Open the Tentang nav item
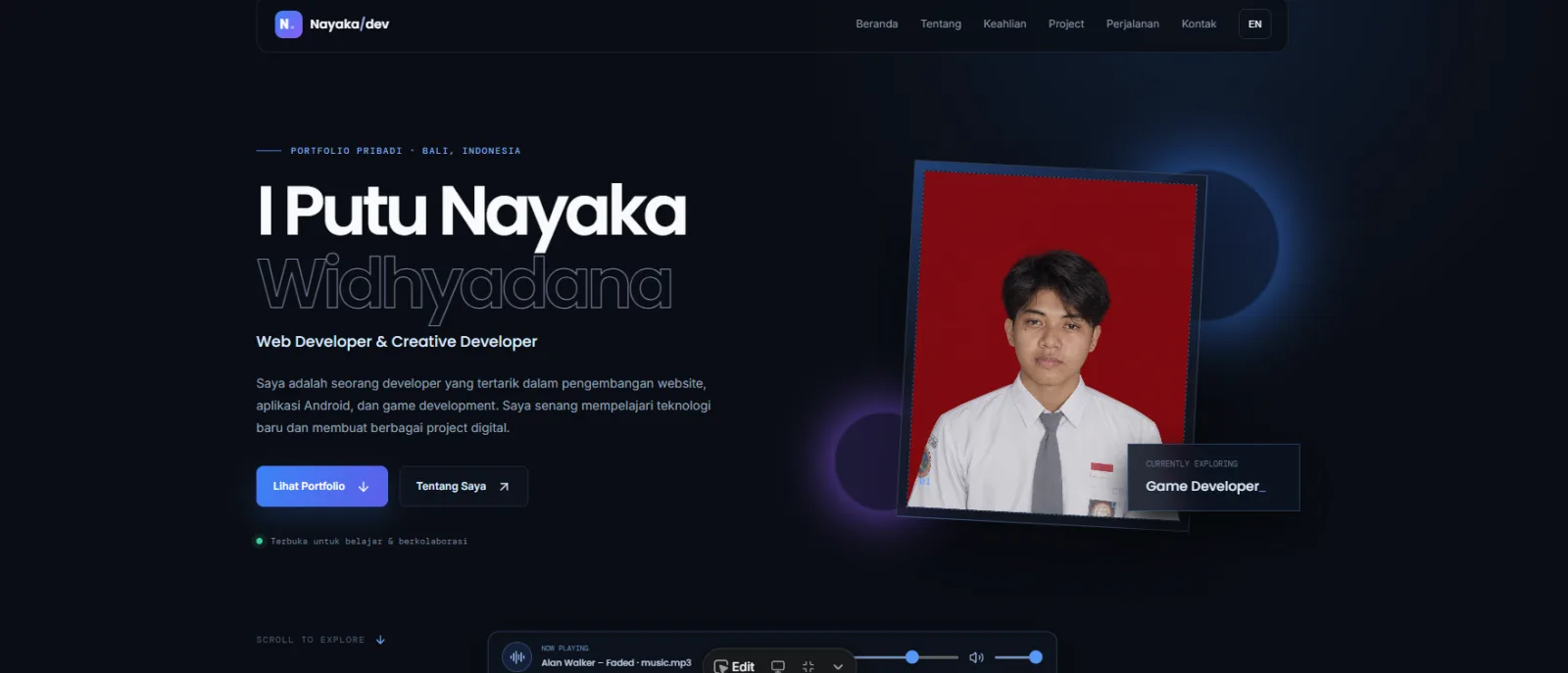This screenshot has height=673, width=1568. click(941, 24)
